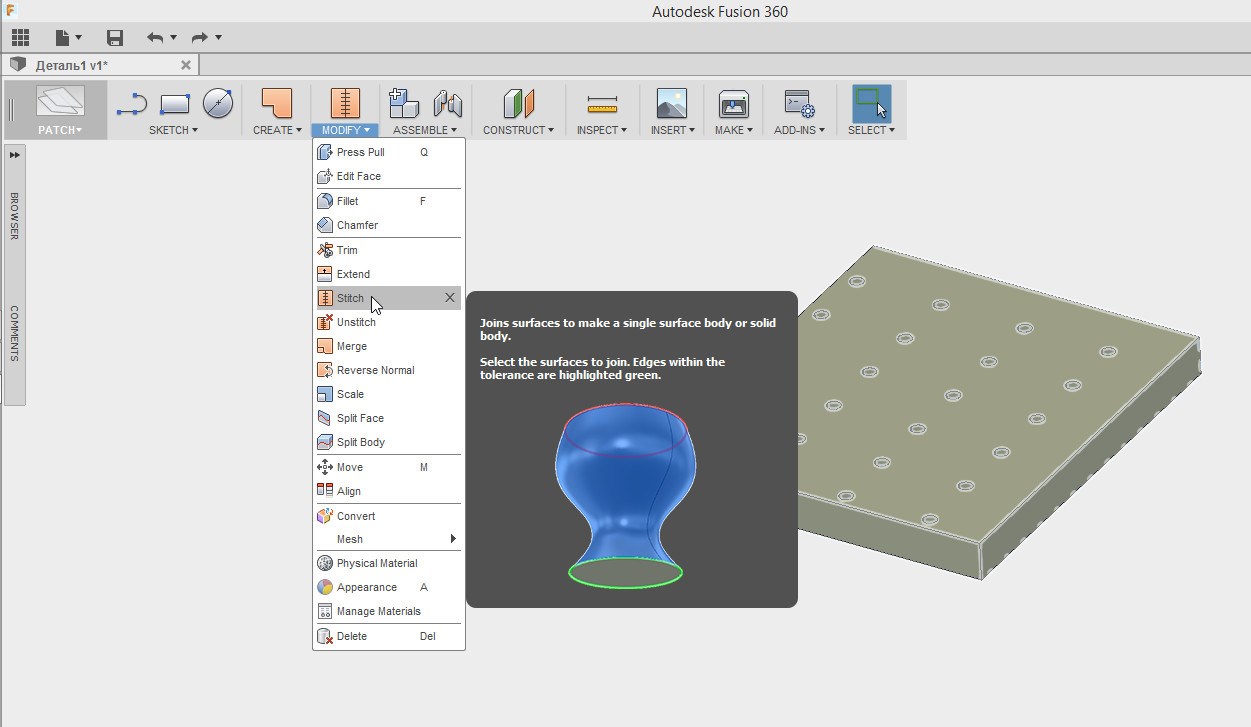Open the CONSTRUCT dropdown menu

click(x=518, y=130)
